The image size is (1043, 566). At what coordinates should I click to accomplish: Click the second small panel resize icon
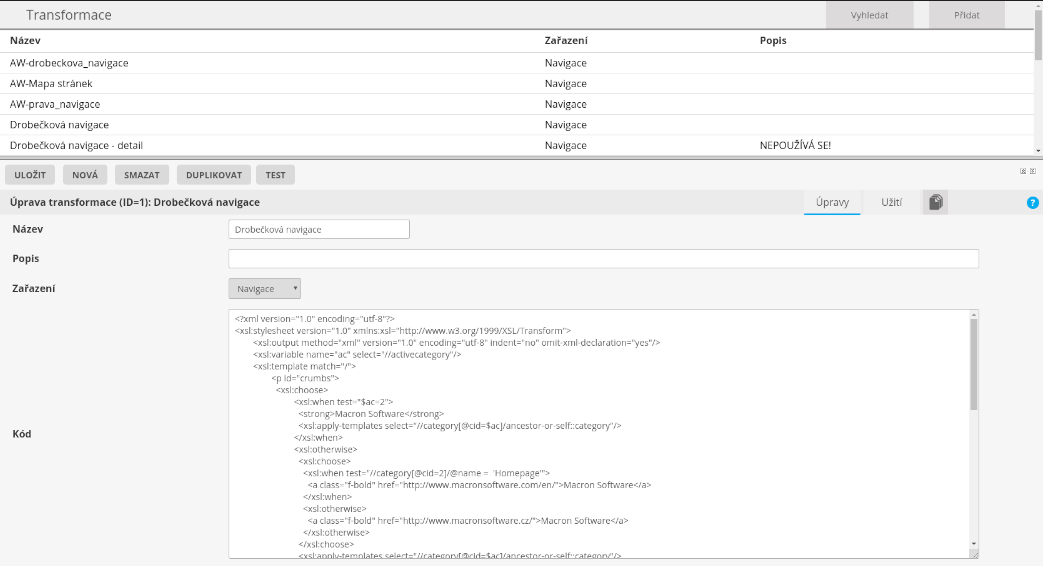(x=1032, y=171)
